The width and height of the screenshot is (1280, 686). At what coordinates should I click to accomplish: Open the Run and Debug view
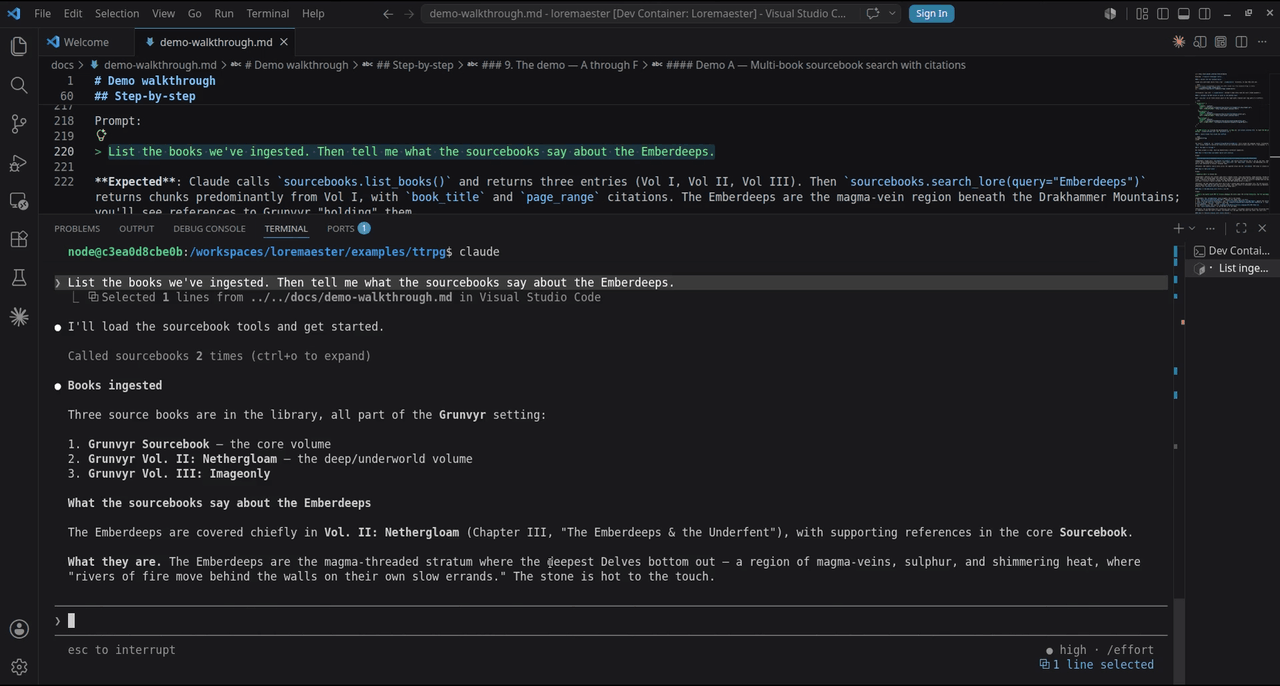coord(18,162)
